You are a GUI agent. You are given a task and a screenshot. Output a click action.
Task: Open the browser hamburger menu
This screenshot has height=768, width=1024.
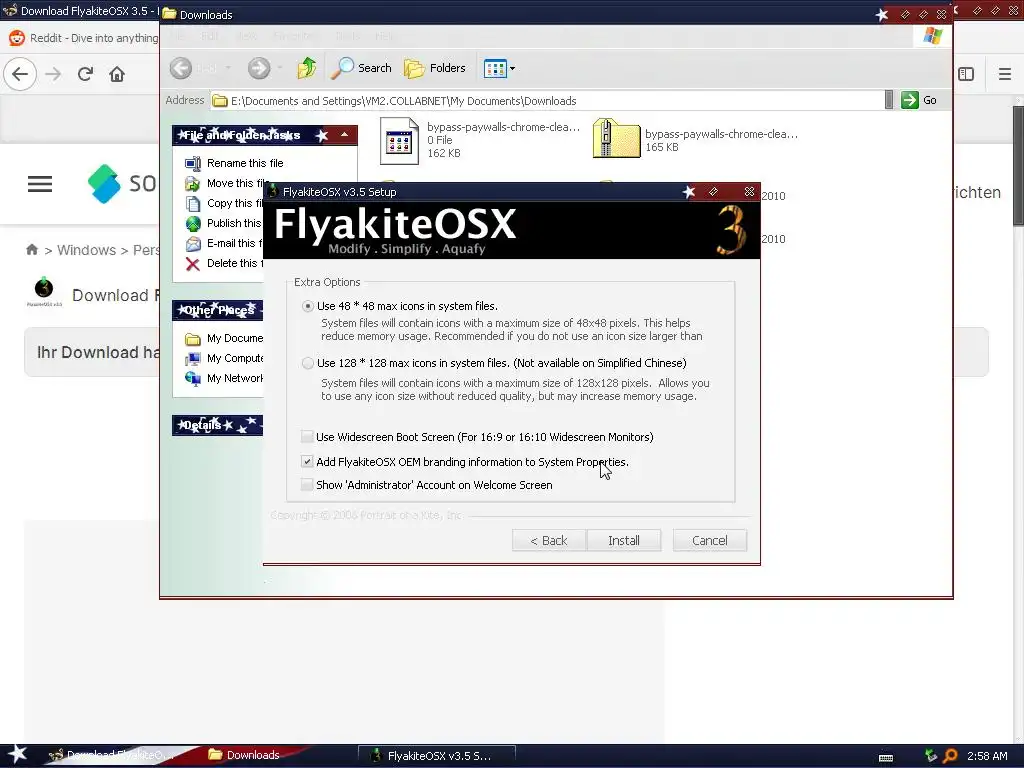click(1004, 74)
